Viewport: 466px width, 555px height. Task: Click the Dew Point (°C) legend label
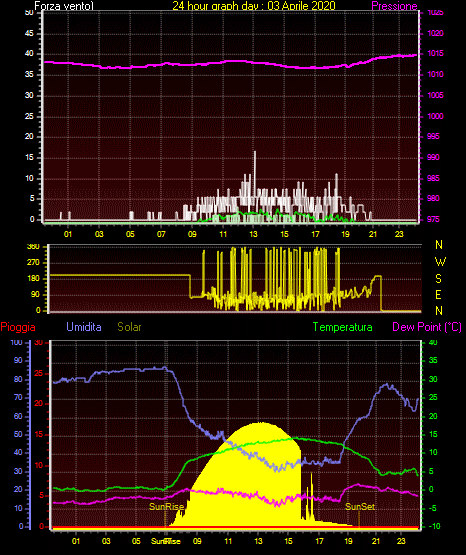[x=427, y=327]
